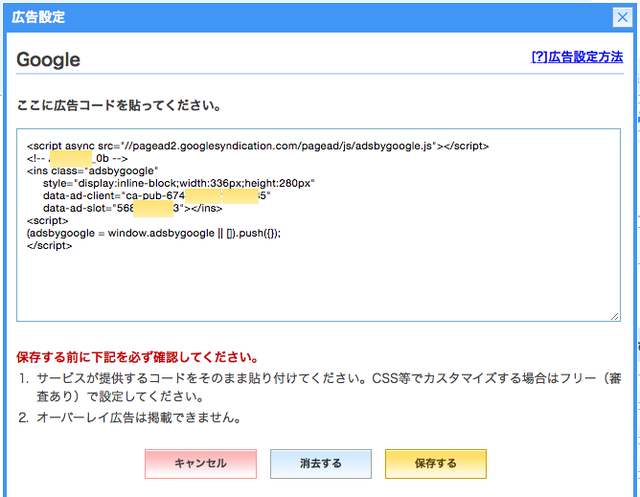This screenshot has width=640, height=497.
Task: Click the 'data-ad-client' line in the code
Action: pos(157,196)
